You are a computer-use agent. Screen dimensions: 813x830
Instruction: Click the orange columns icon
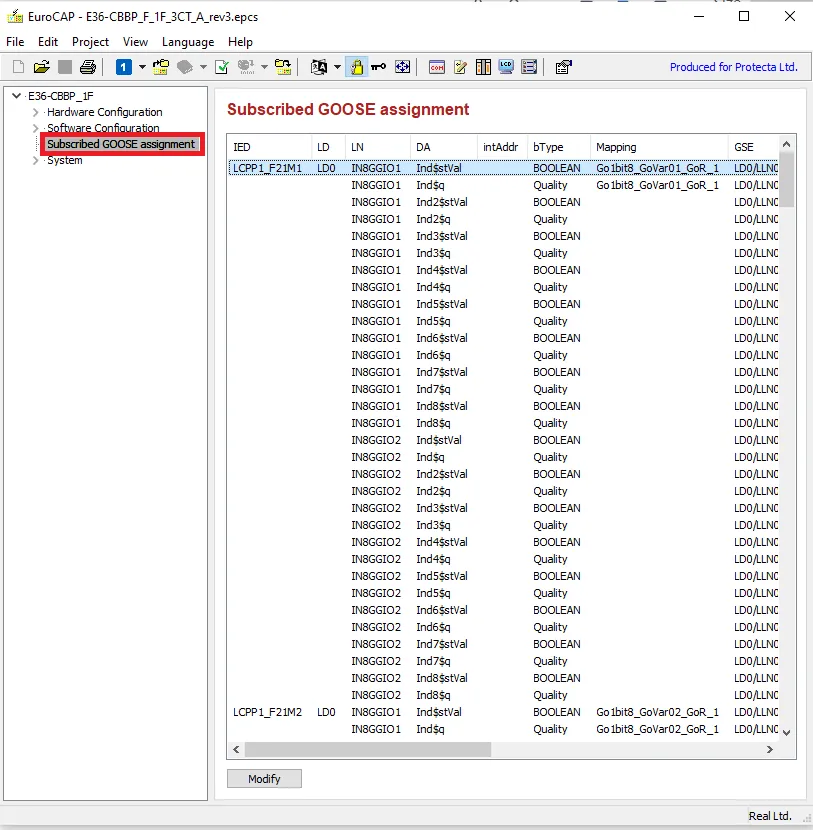(483, 67)
